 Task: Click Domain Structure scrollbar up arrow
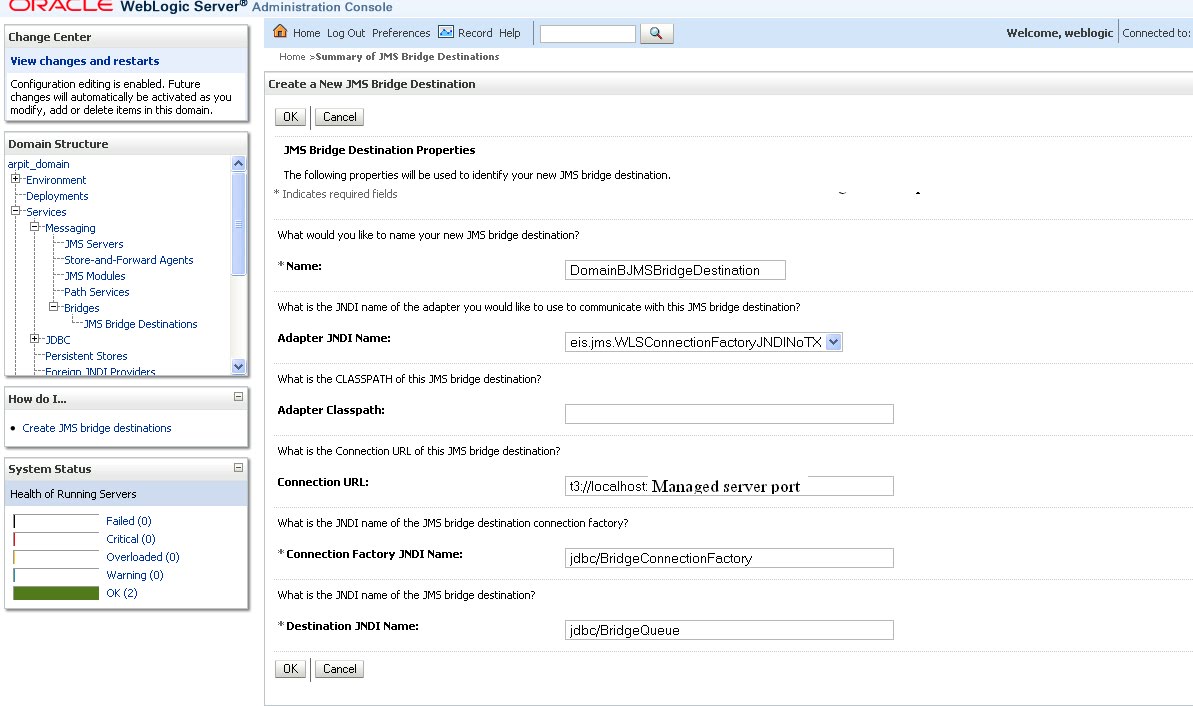[x=238, y=164]
